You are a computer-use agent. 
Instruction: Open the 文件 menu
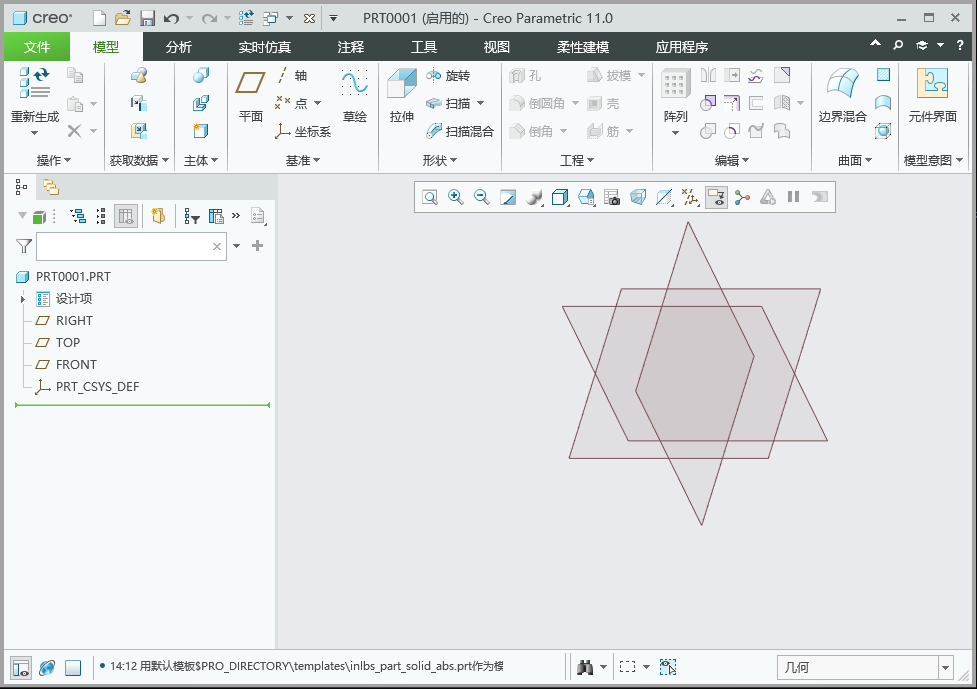pos(37,46)
